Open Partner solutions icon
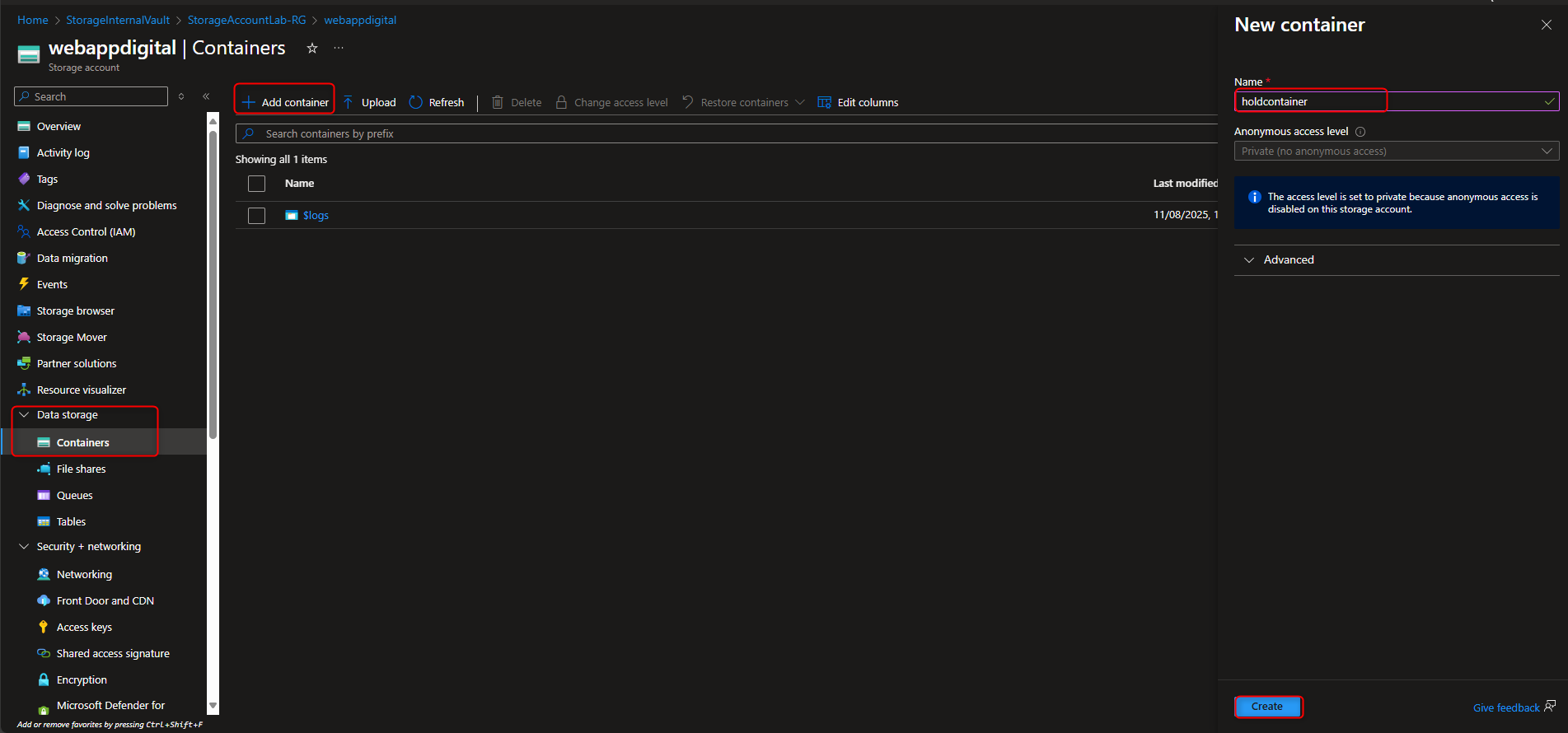Viewport: 1568px width, 733px height. point(24,363)
